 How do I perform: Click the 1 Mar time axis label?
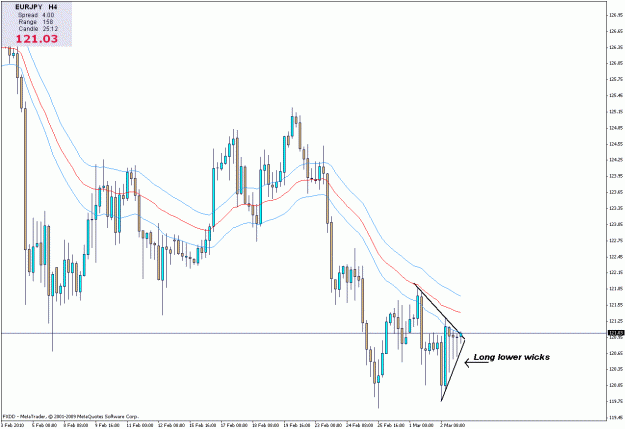pyautogui.click(x=421, y=425)
